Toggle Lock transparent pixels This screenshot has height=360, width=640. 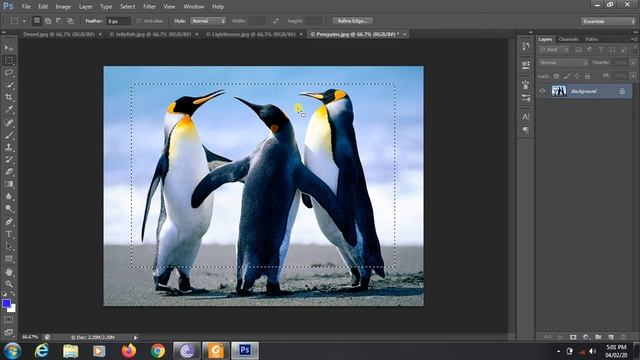coord(556,76)
